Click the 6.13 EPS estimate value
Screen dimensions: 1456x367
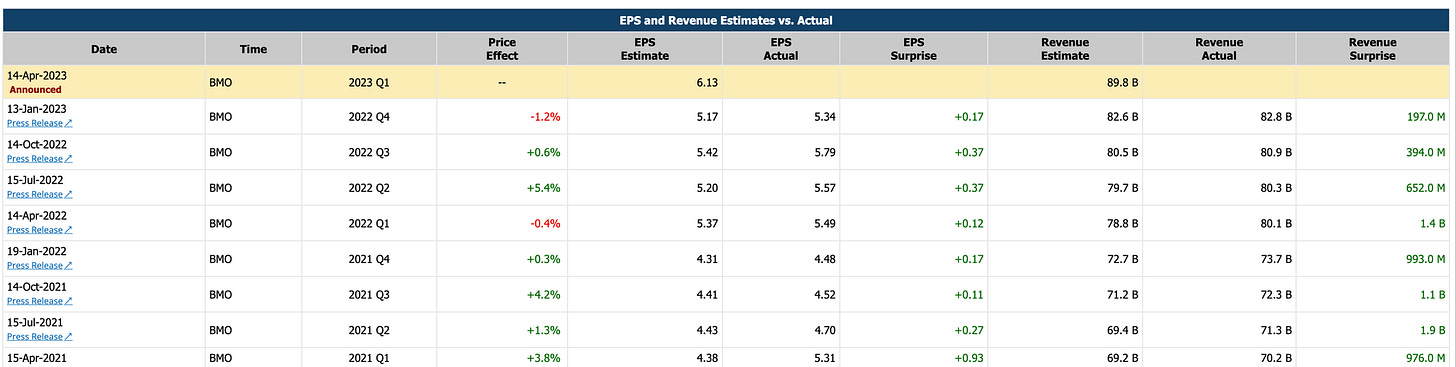707,82
